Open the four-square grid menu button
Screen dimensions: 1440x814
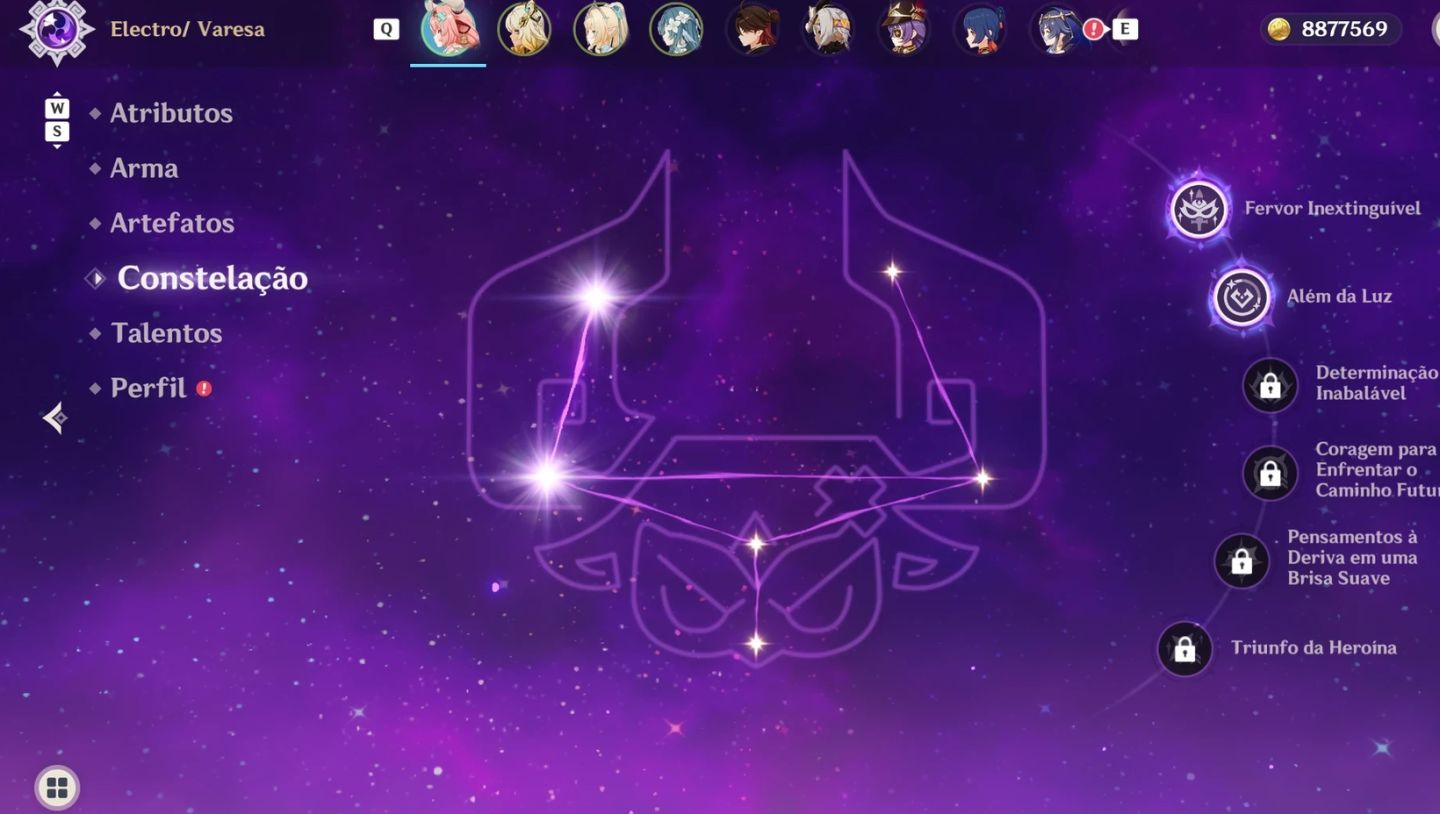point(57,788)
